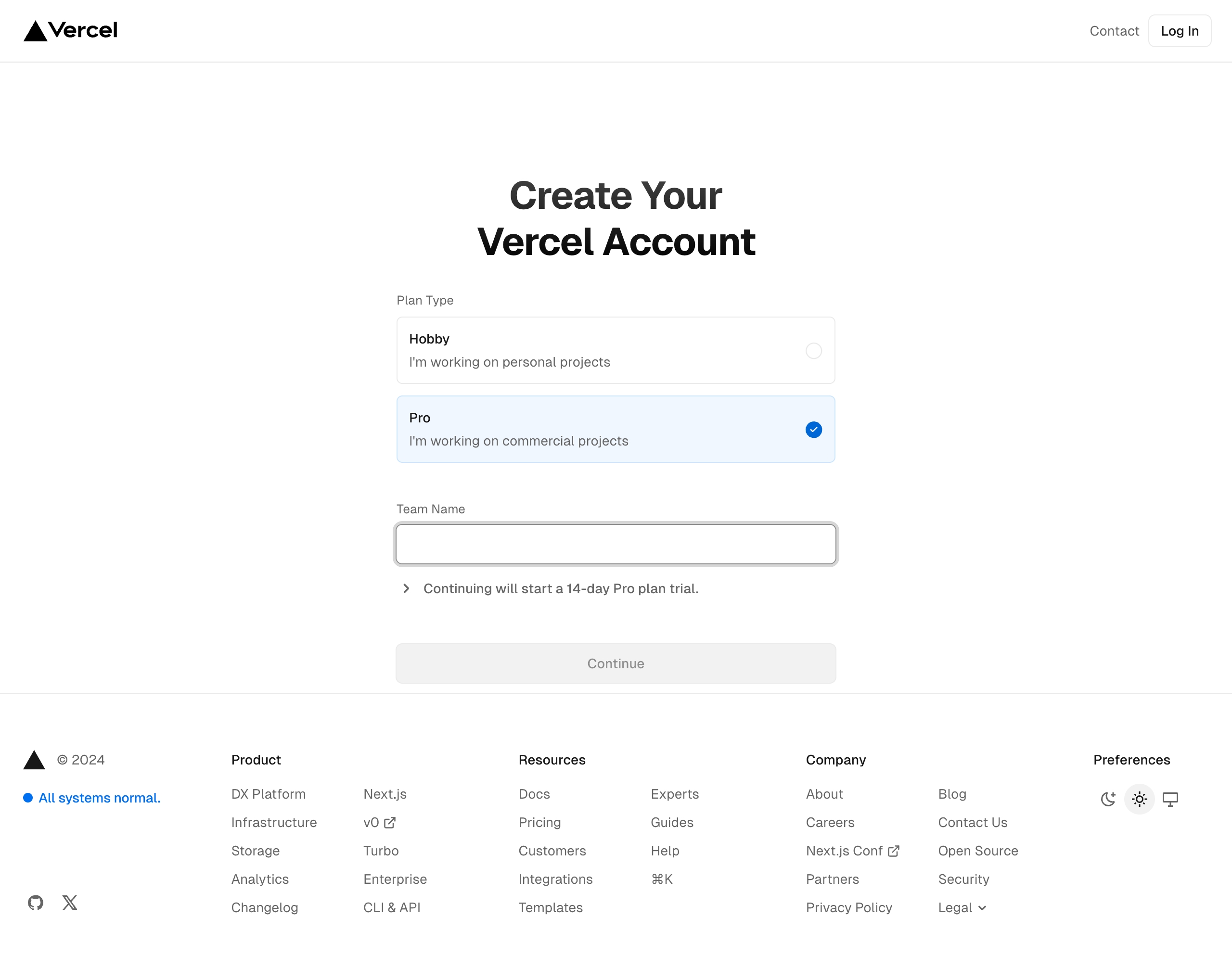The image size is (1232, 968).
Task: Open the X (Twitter) icon link
Action: (70, 902)
